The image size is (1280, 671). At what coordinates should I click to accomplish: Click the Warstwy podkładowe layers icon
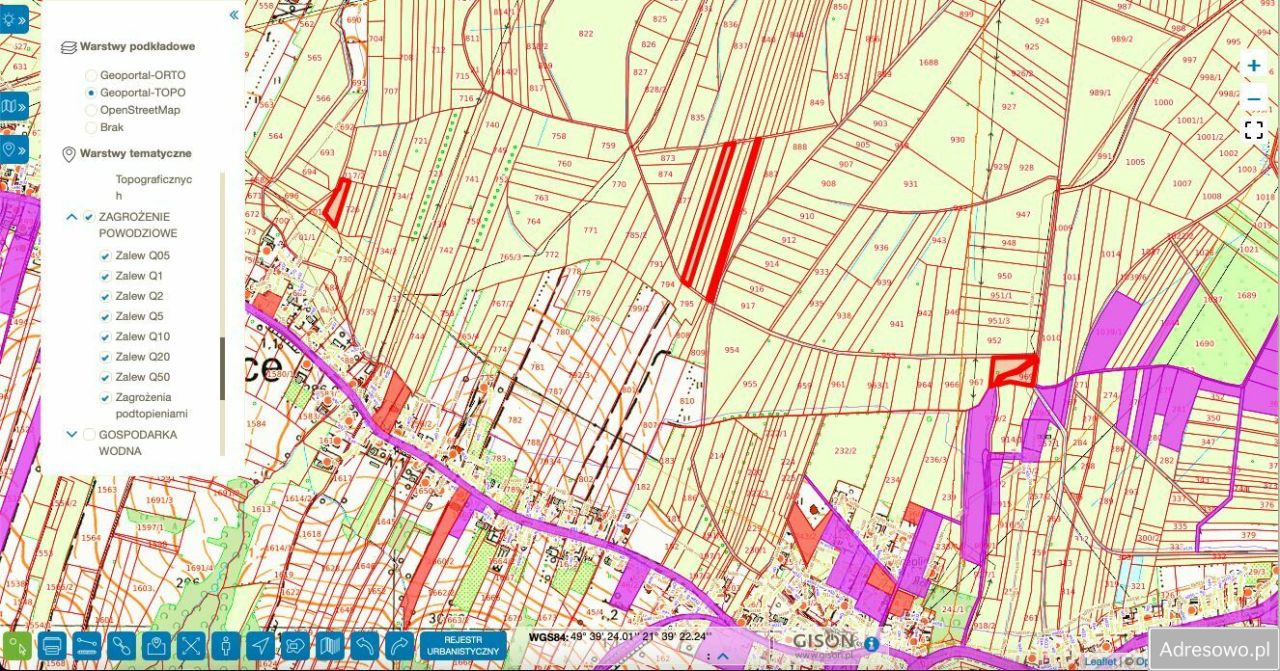pos(68,47)
